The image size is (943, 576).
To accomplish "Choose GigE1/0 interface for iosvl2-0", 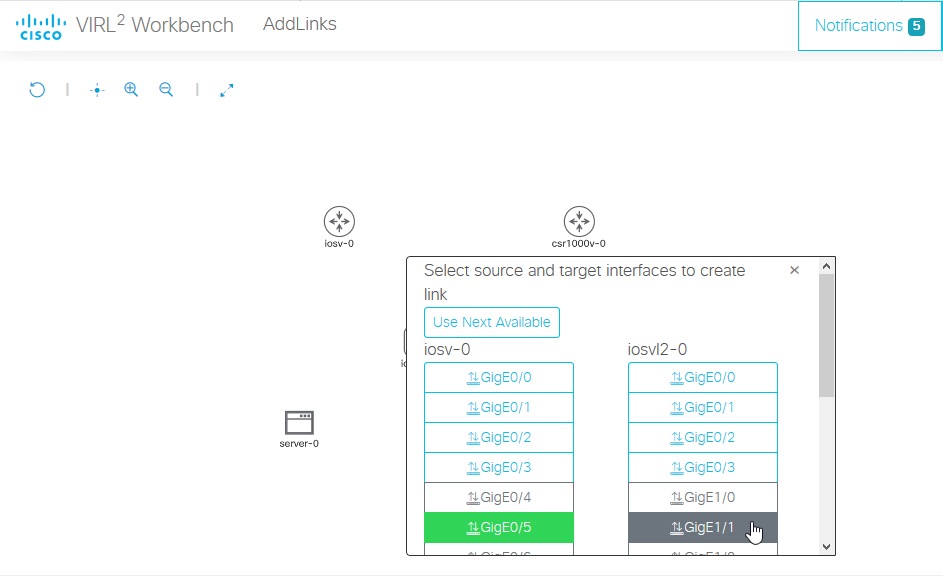I will click(x=702, y=497).
